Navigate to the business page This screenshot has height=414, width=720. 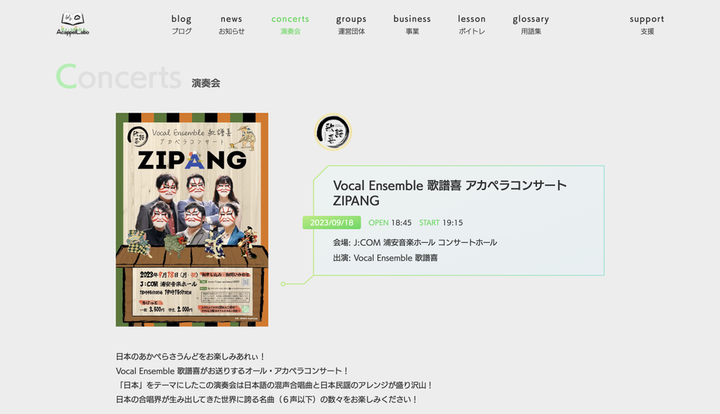coord(412,24)
